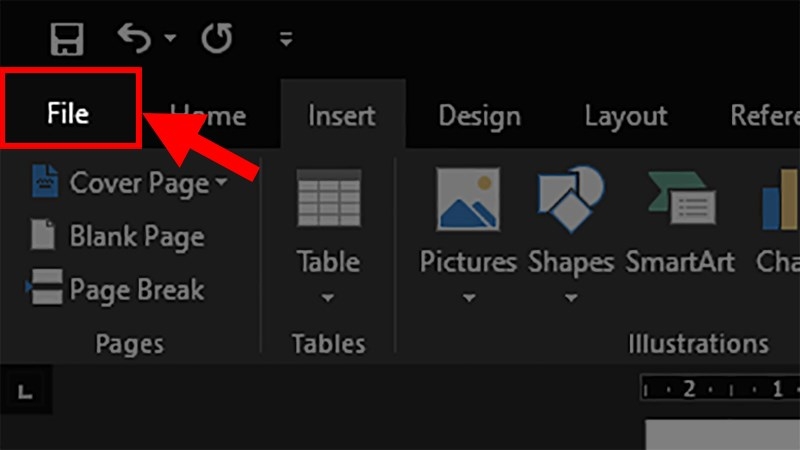Expand the Undo history dropdown arrow
The width and height of the screenshot is (800, 450).
pos(170,39)
